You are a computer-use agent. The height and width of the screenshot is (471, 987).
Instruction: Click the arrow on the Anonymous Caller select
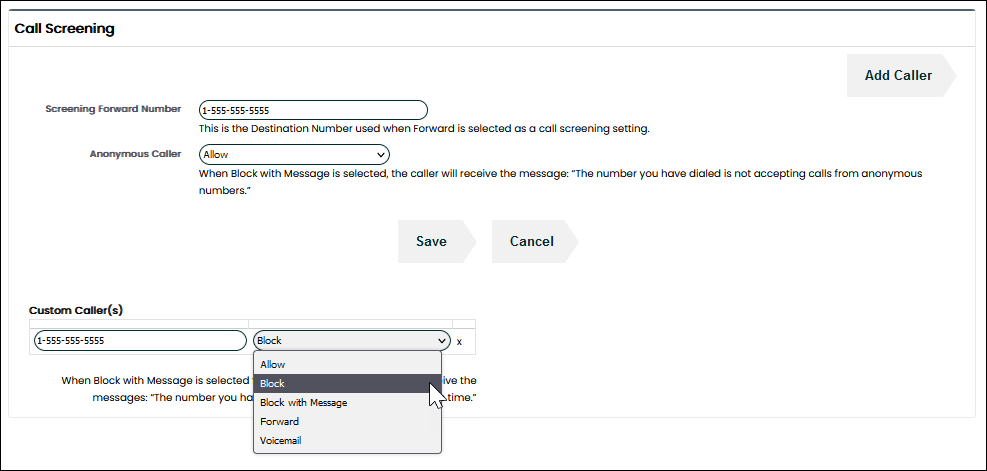pyautogui.click(x=381, y=155)
